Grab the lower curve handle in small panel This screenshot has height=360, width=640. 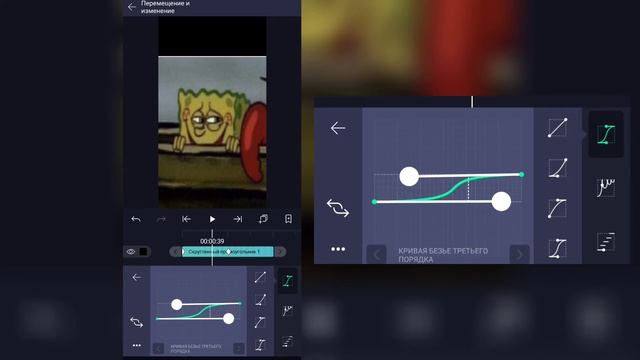tap(229, 318)
